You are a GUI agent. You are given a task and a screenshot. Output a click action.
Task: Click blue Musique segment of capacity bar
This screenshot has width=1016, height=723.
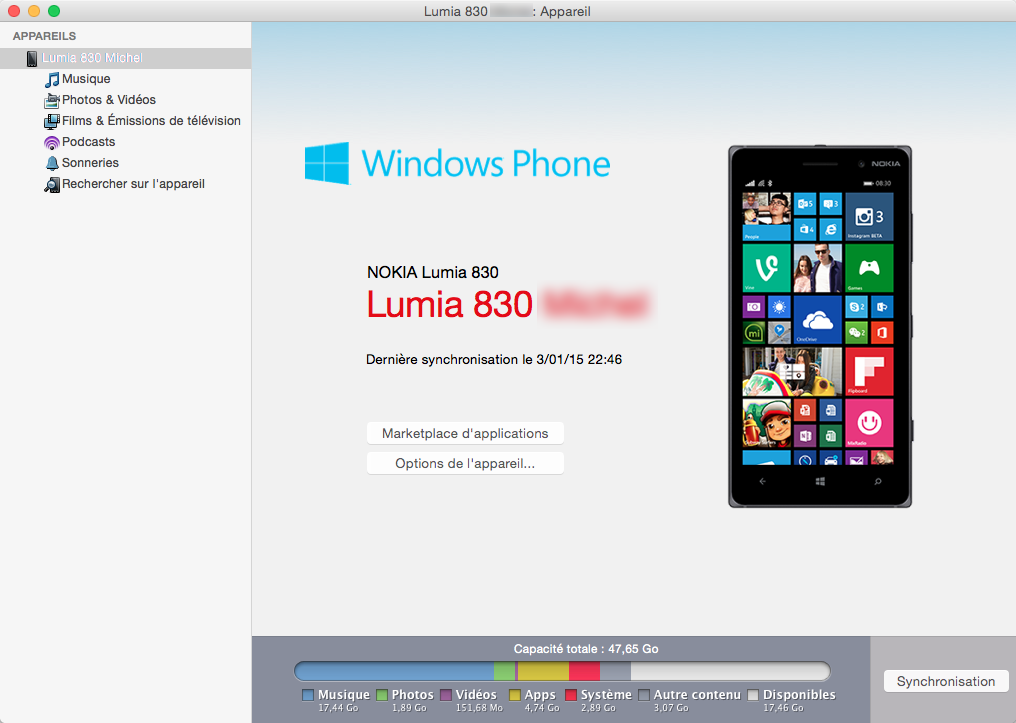[x=394, y=671]
